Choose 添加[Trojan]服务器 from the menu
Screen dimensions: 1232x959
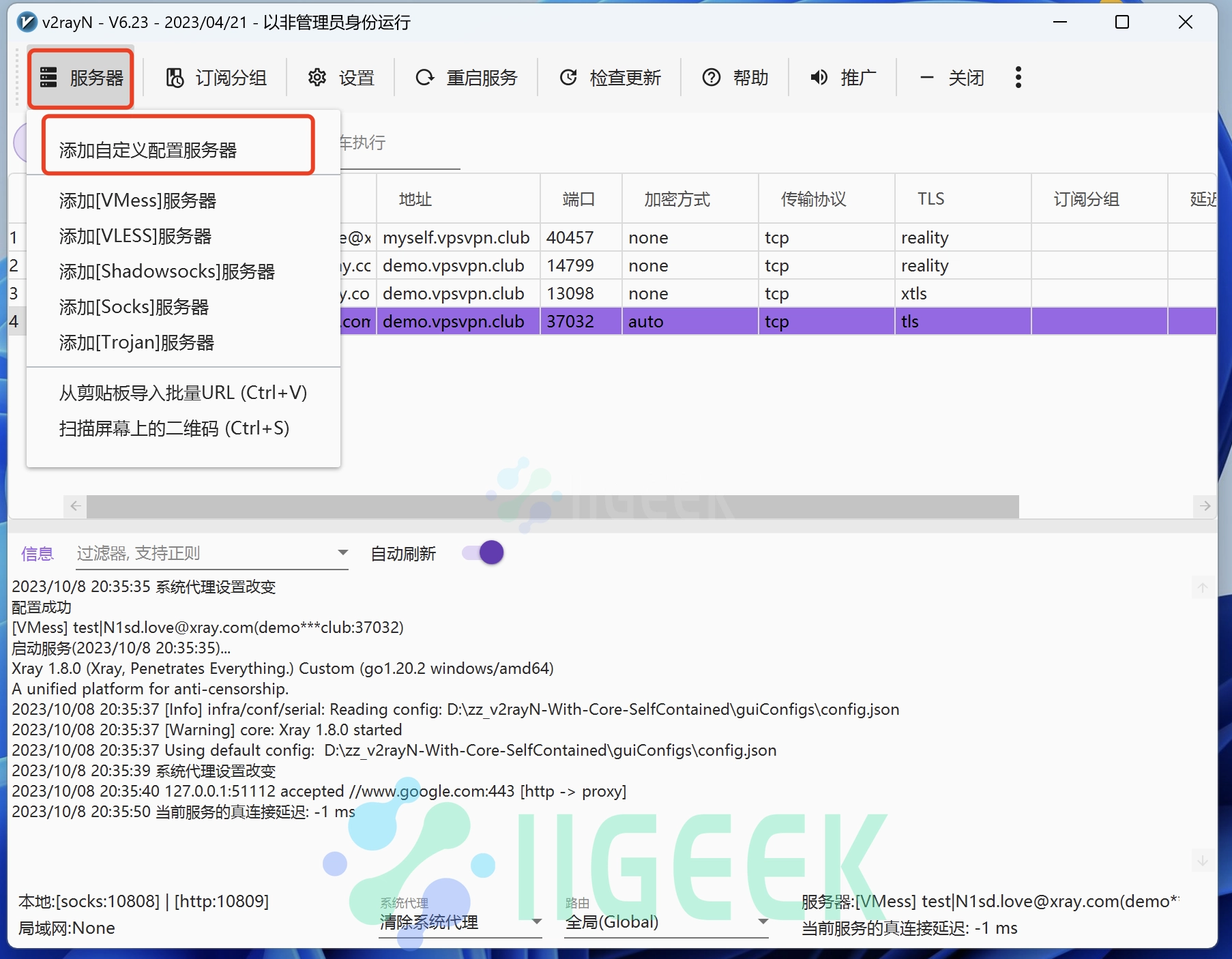click(183, 342)
